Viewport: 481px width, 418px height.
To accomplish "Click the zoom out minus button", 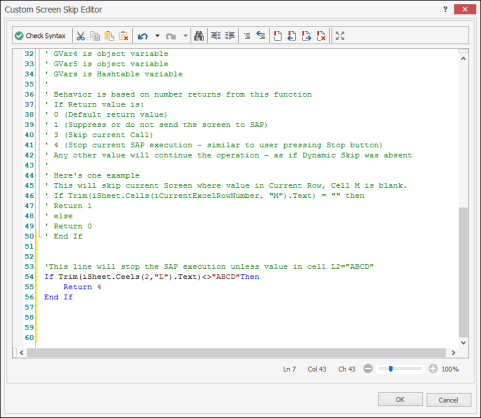I will pyautogui.click(x=368, y=369).
